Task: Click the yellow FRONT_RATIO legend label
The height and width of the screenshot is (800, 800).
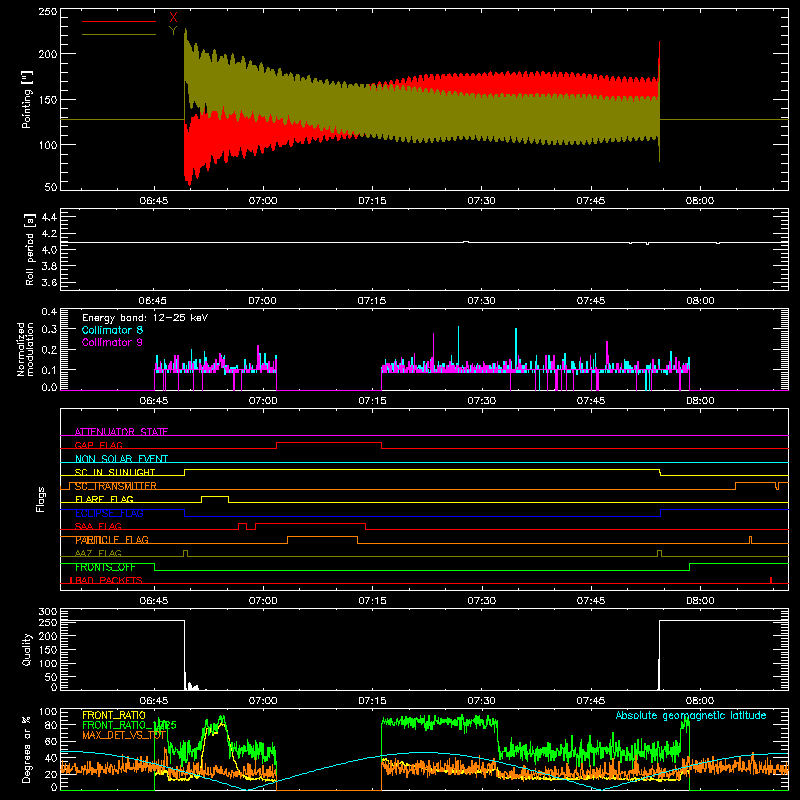Action: point(114,715)
